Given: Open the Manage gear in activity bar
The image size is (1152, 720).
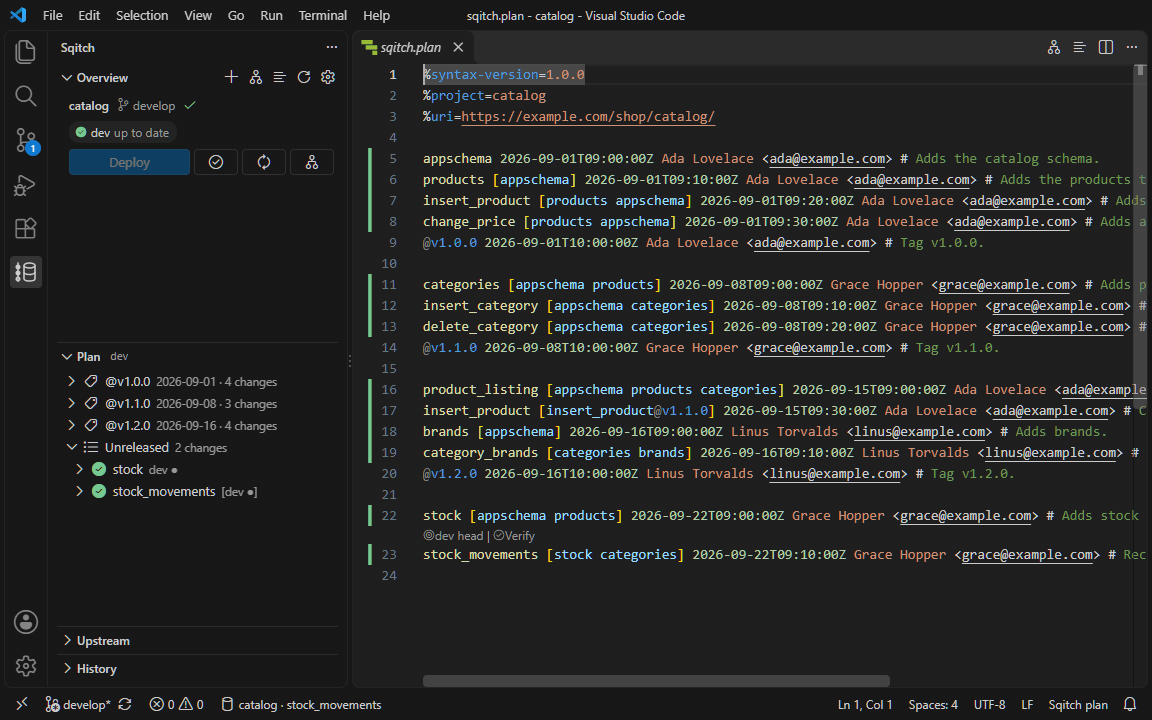Looking at the screenshot, I should (26, 666).
